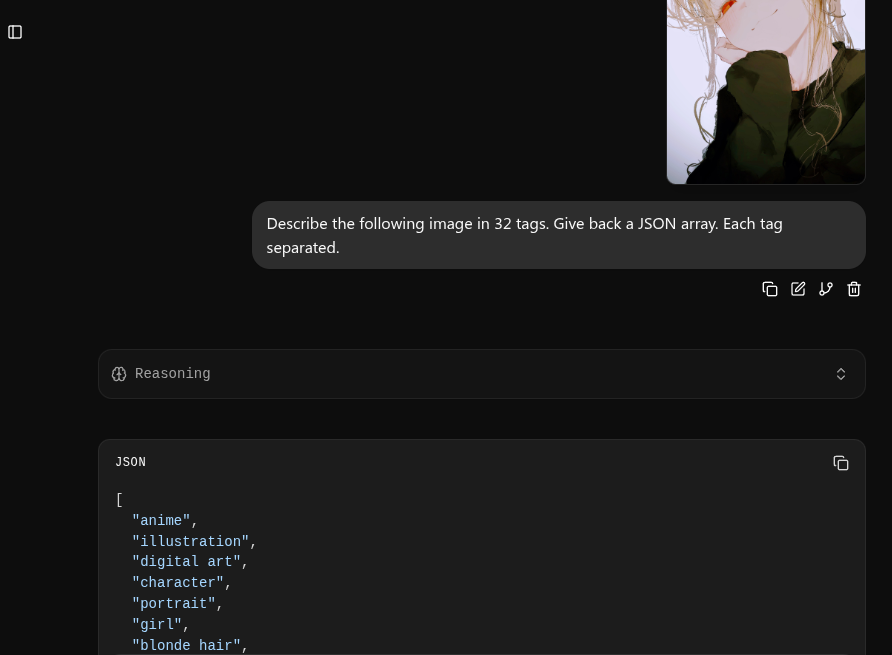Branch the conversation from this message
Screen dimensions: 892x655
pyautogui.click(x=826, y=289)
